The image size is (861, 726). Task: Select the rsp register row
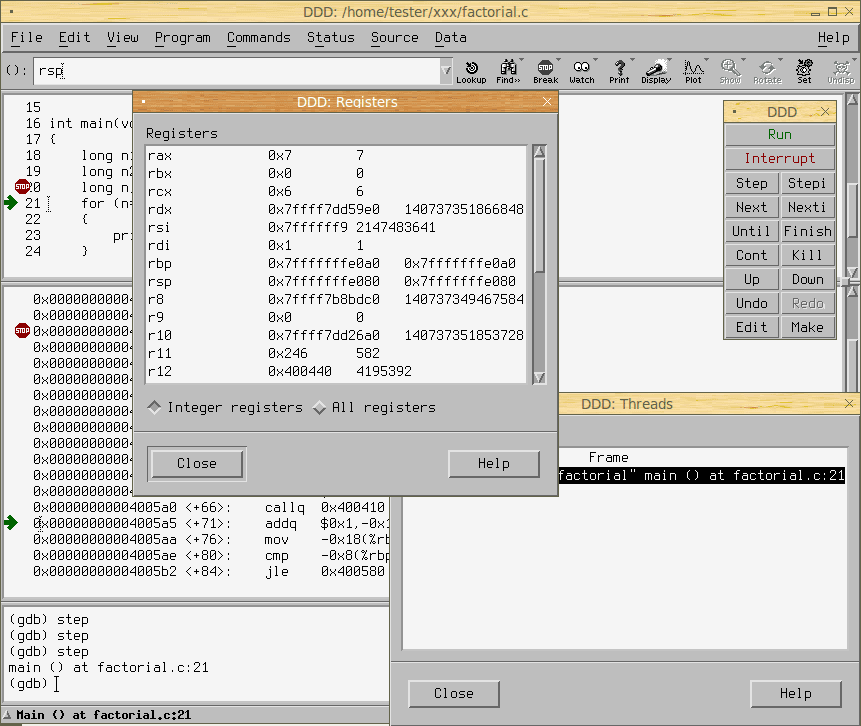click(335, 281)
